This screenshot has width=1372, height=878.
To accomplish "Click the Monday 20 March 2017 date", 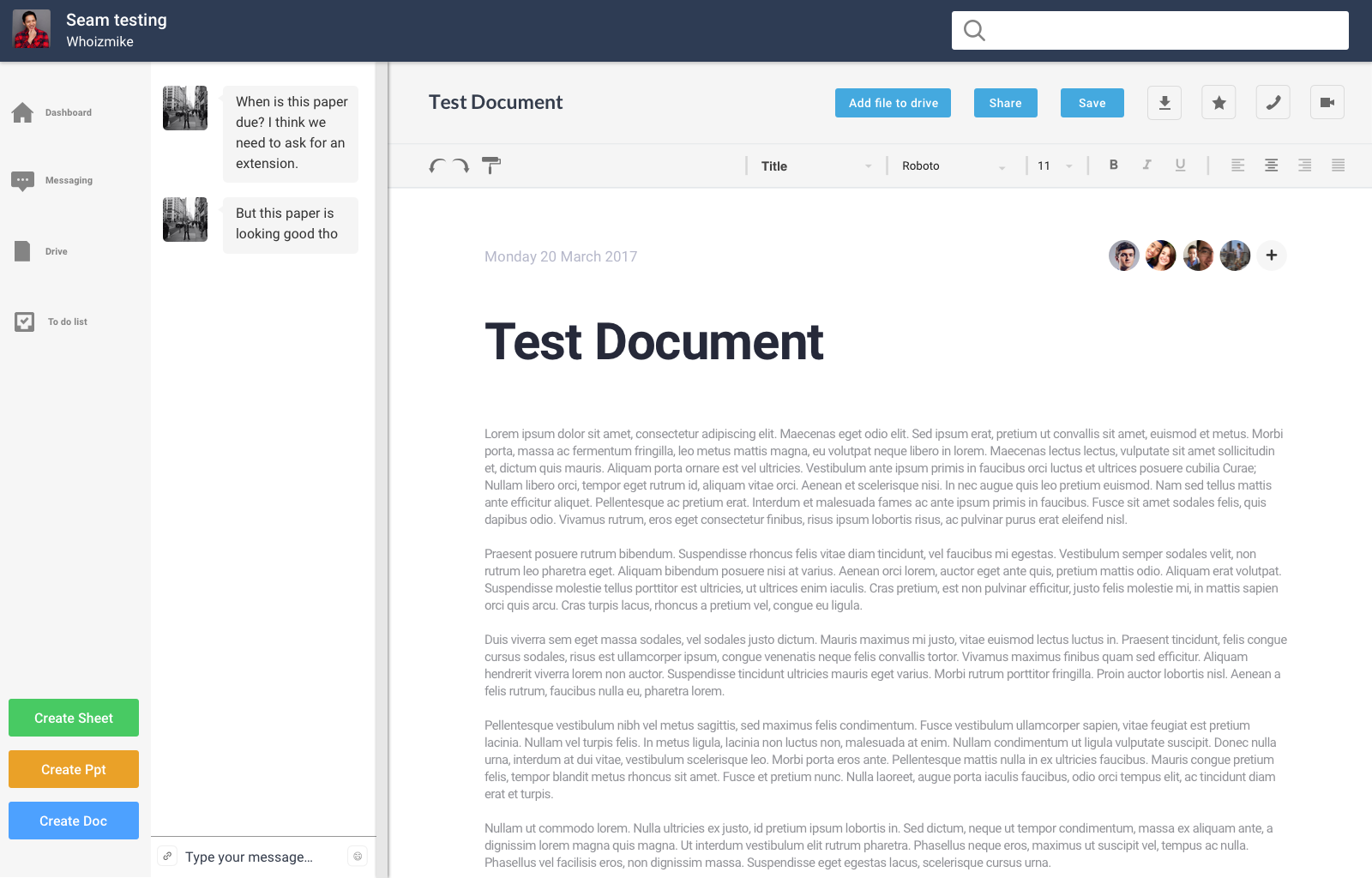I will click(x=561, y=256).
